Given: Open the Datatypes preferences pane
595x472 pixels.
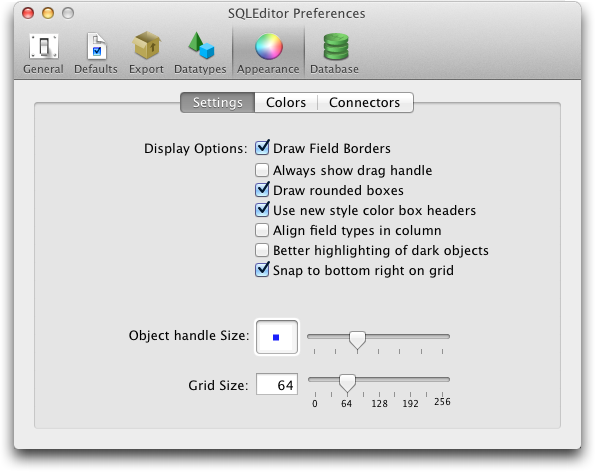Looking at the screenshot, I should tap(200, 53).
